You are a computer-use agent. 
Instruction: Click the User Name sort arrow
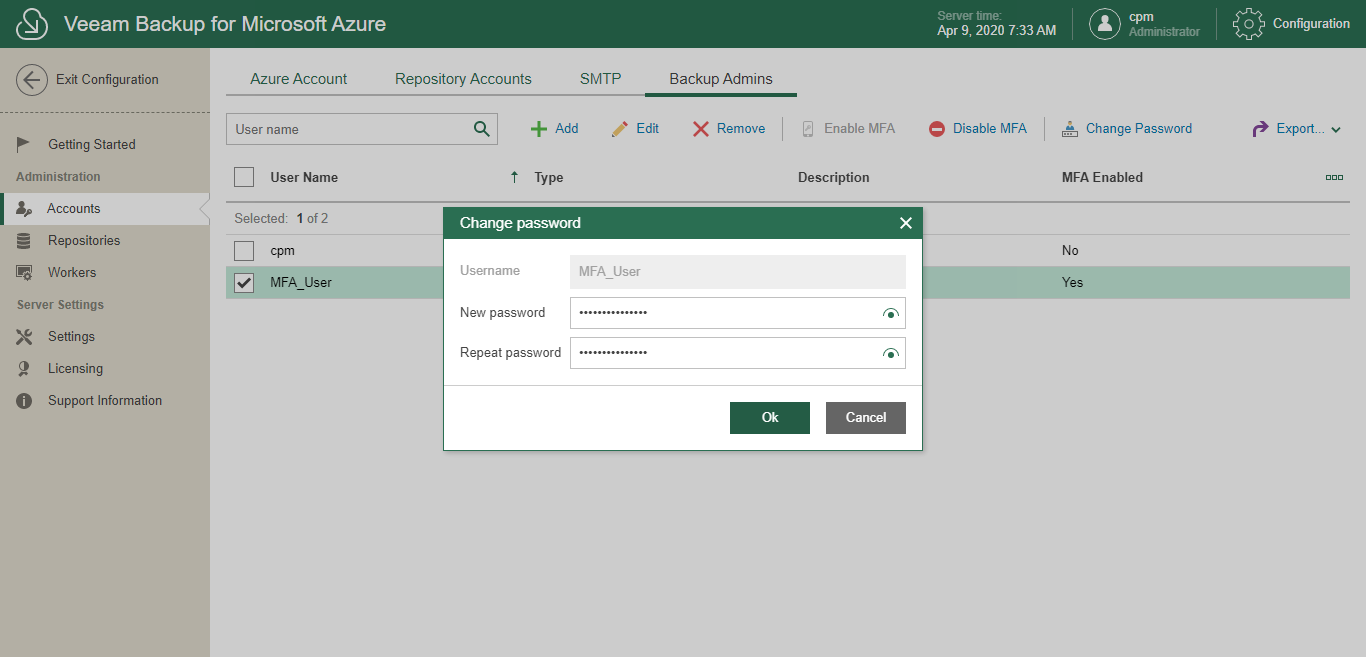[514, 177]
